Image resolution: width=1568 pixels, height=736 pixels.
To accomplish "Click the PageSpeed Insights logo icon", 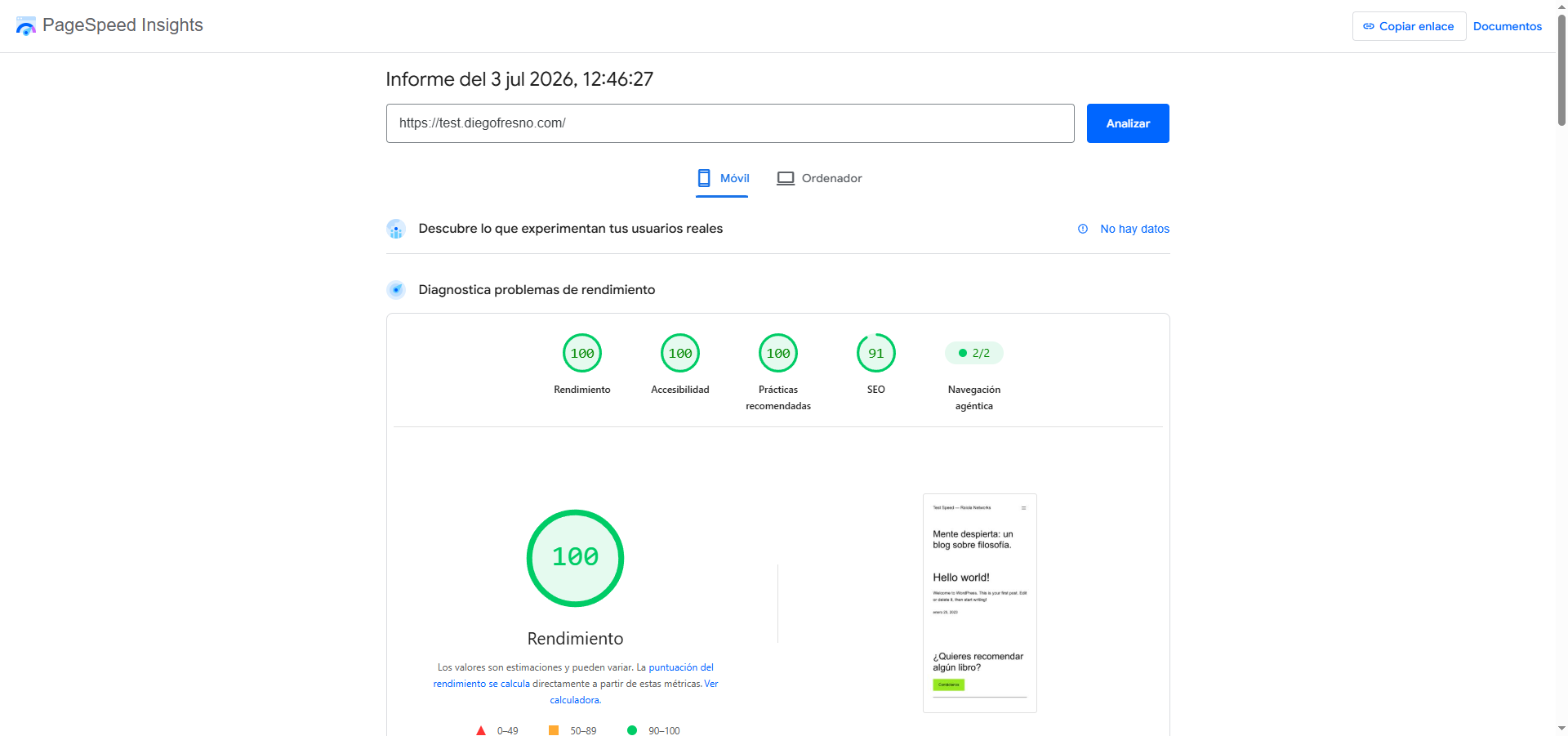I will (26, 26).
